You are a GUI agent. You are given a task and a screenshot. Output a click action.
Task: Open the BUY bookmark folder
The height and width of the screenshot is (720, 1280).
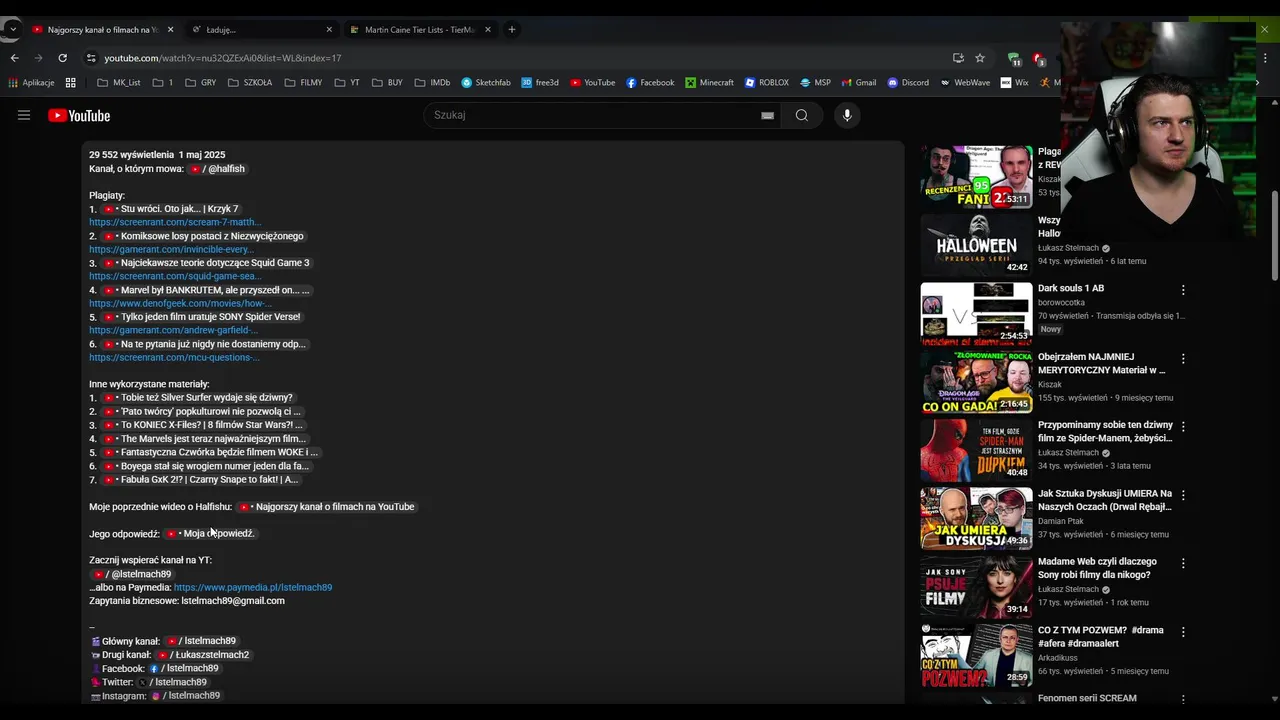coord(386,83)
